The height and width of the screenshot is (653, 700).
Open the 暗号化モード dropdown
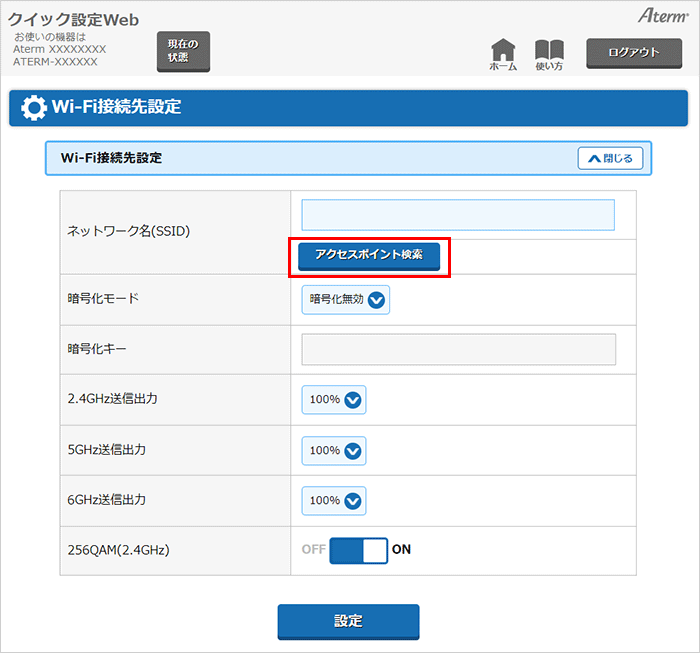346,299
